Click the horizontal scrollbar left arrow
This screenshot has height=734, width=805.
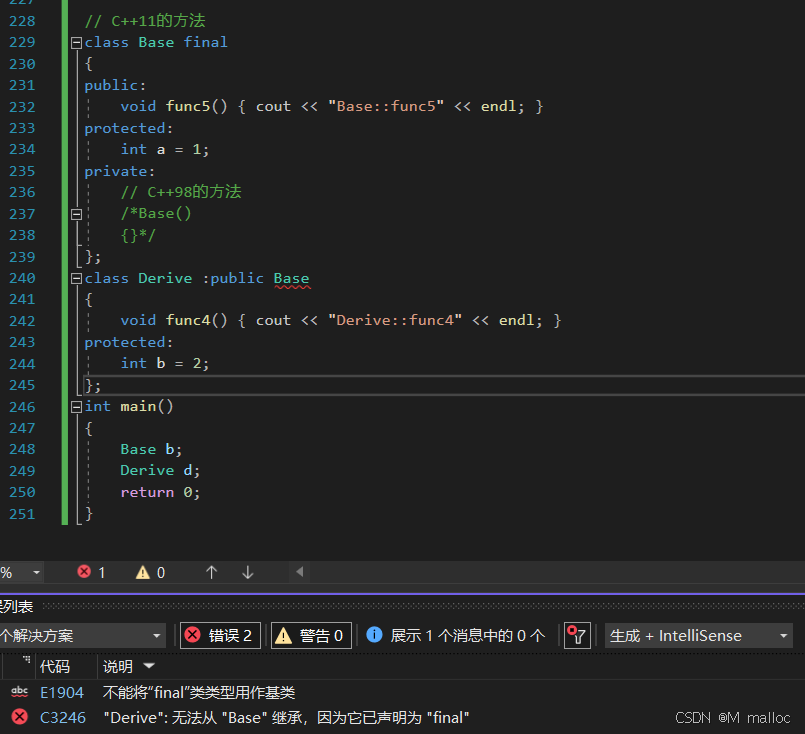[300, 572]
